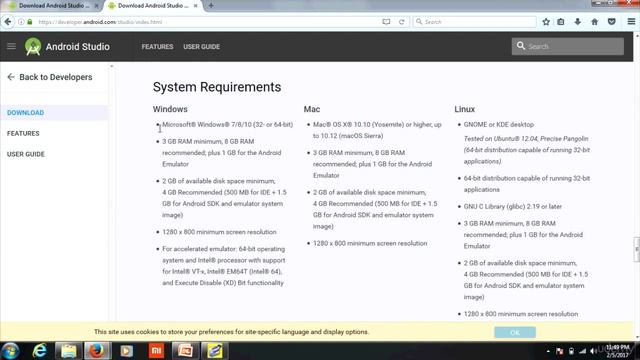
Task: Open the PowerPoint taskbar icon
Action: [185, 351]
